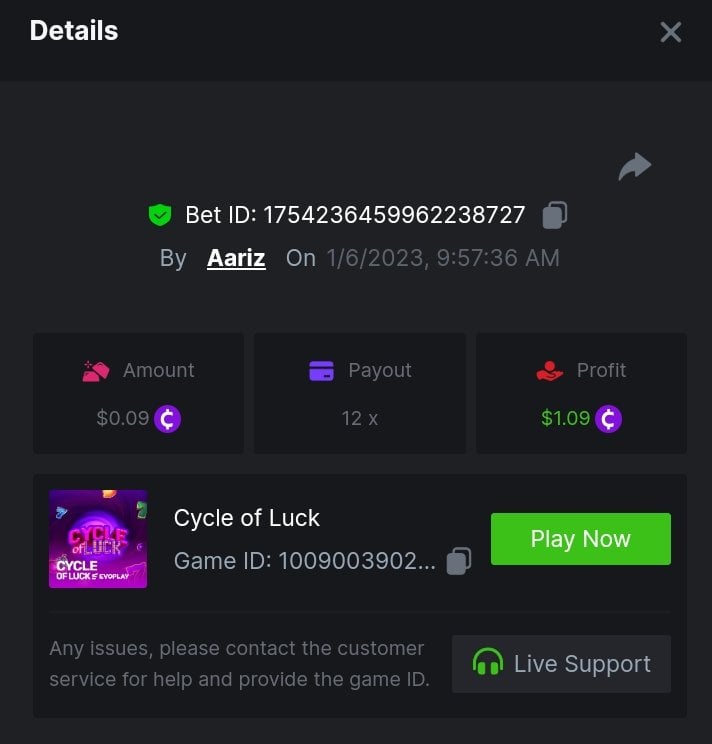The width and height of the screenshot is (712, 744).
Task: Click the coin icon beside $0.09
Action: [167, 419]
